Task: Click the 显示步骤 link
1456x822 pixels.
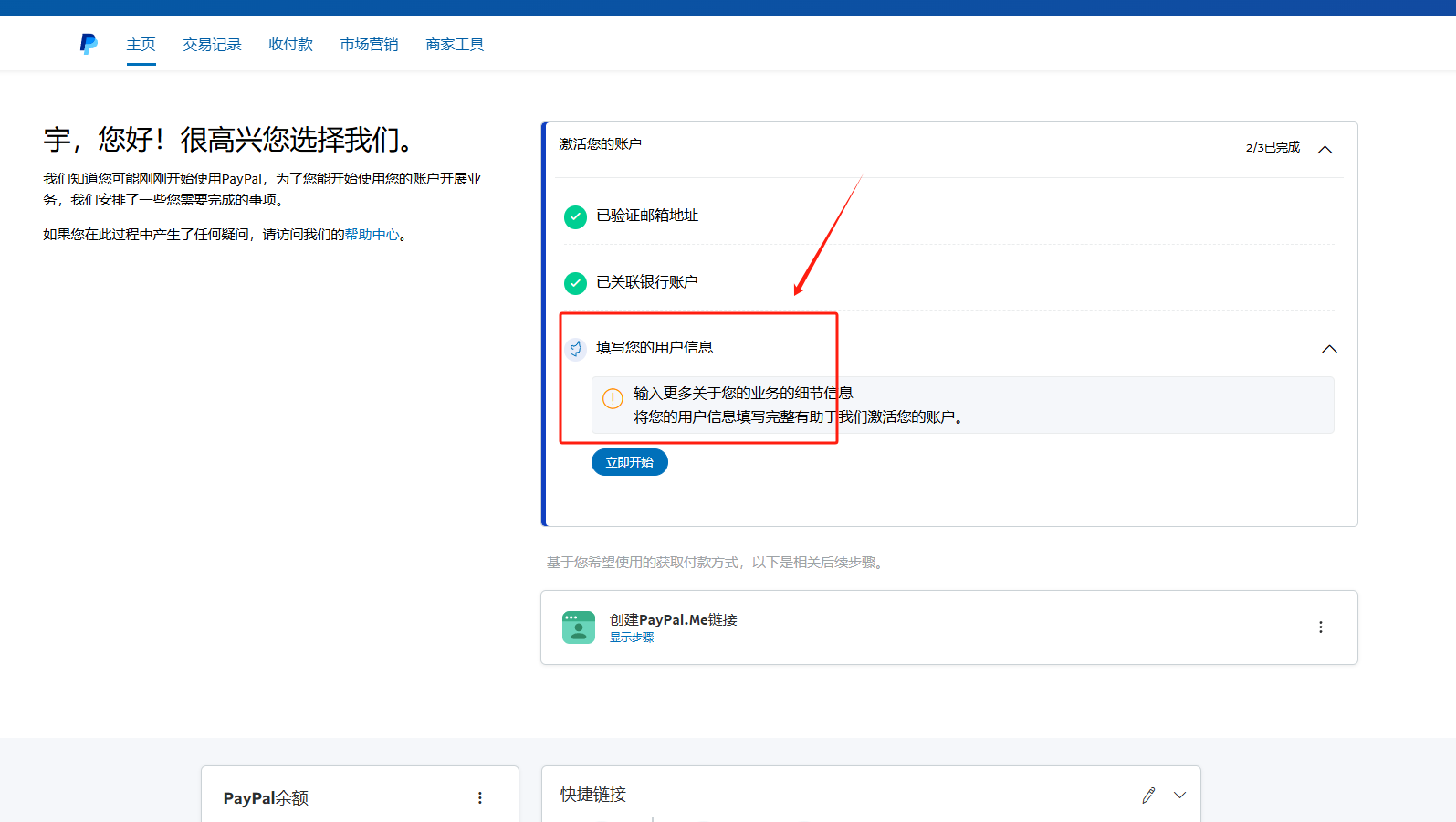Action: [632, 638]
